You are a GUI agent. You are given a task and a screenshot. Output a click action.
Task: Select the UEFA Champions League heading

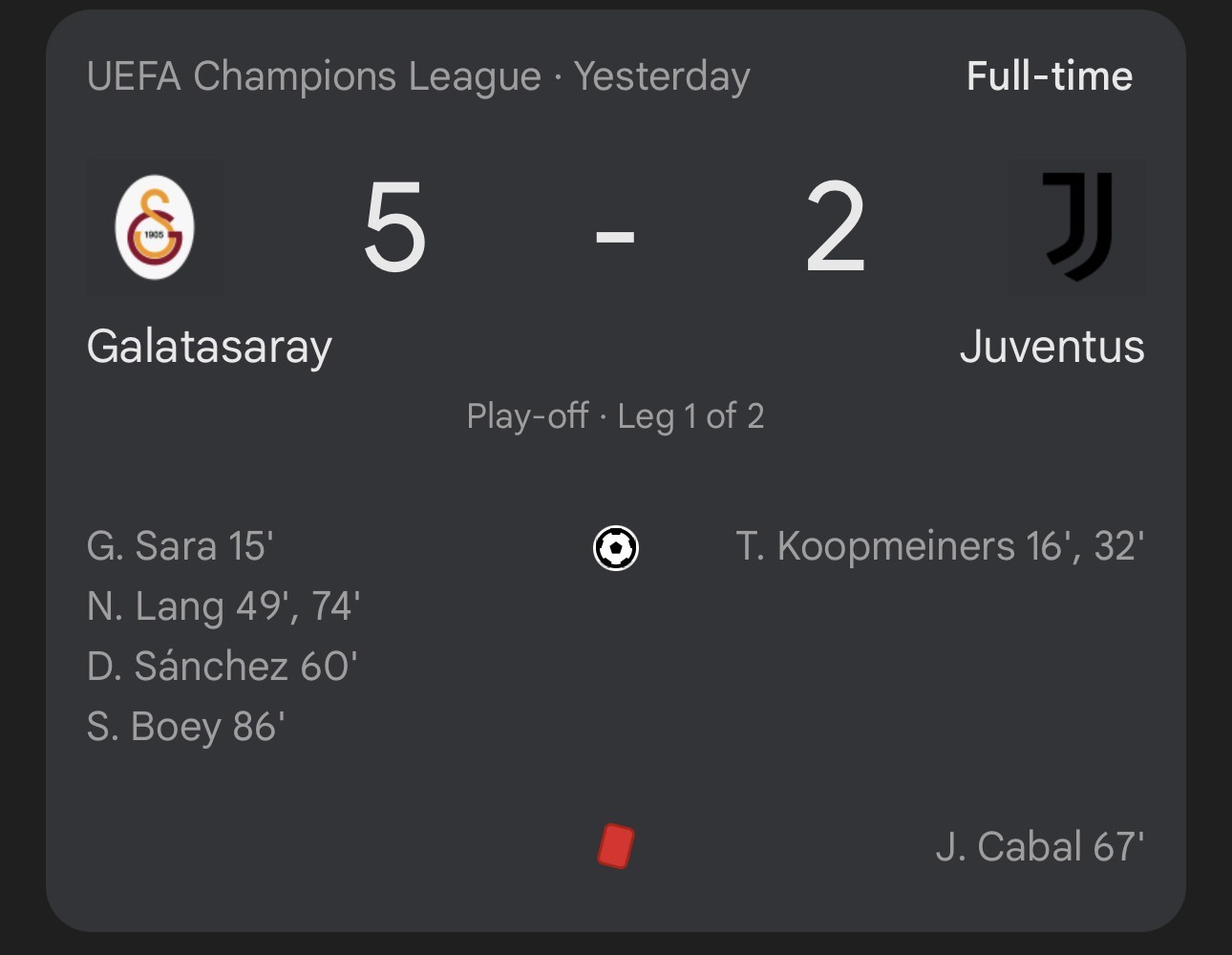pyautogui.click(x=313, y=76)
